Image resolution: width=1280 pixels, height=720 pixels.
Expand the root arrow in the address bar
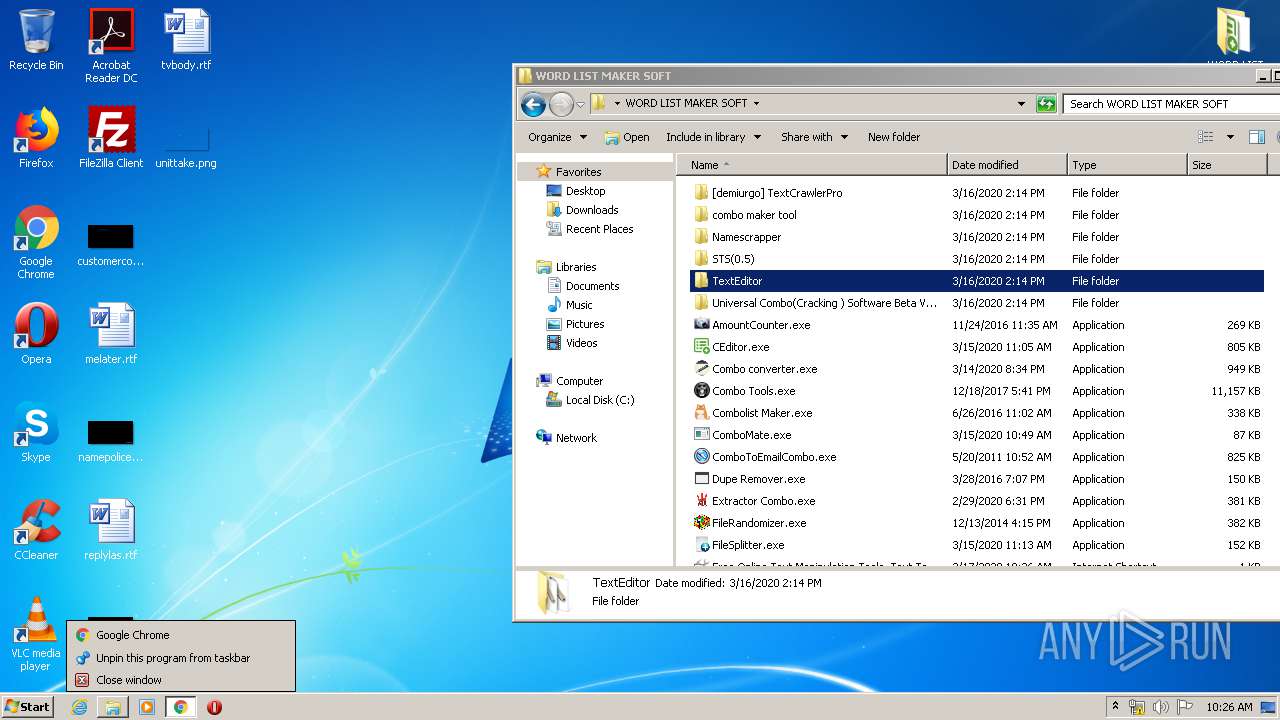(x=617, y=103)
